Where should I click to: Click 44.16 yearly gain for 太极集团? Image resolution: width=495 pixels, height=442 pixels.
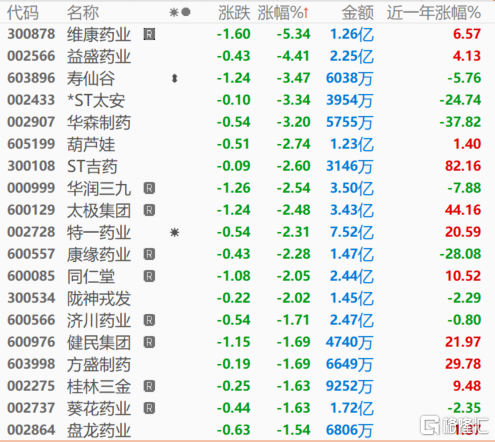pos(463,210)
